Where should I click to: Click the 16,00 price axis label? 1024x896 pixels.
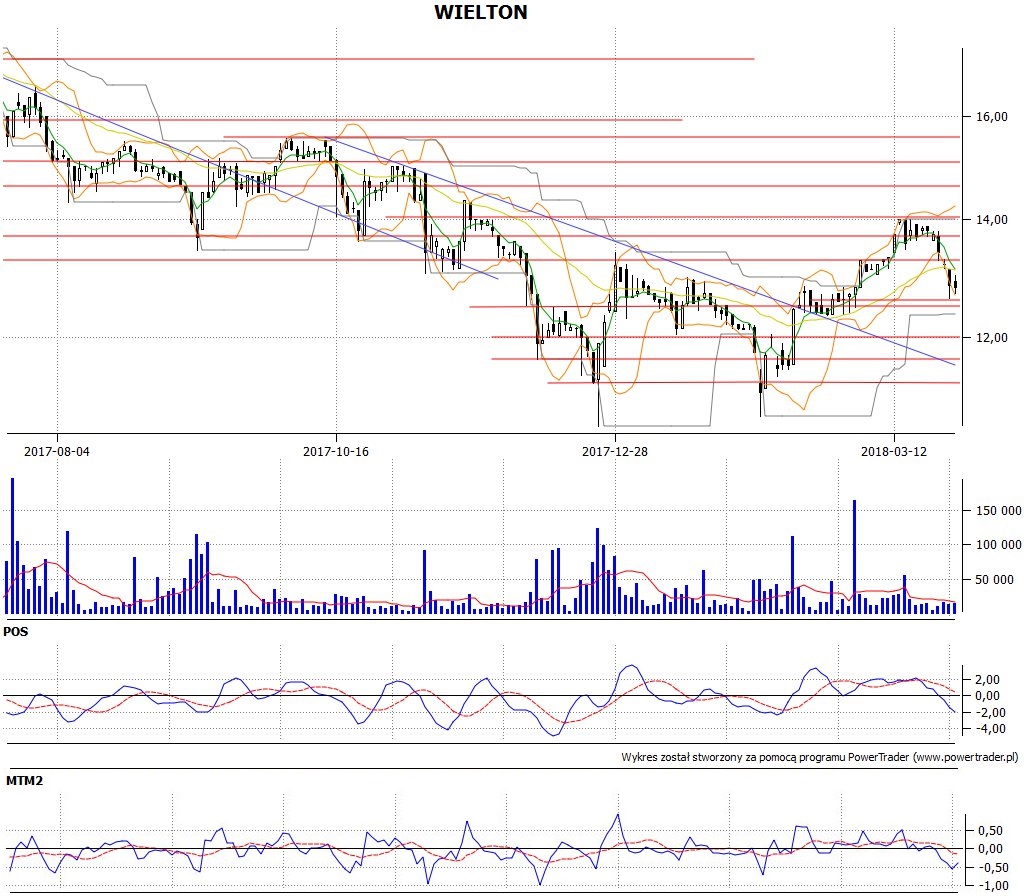992,117
